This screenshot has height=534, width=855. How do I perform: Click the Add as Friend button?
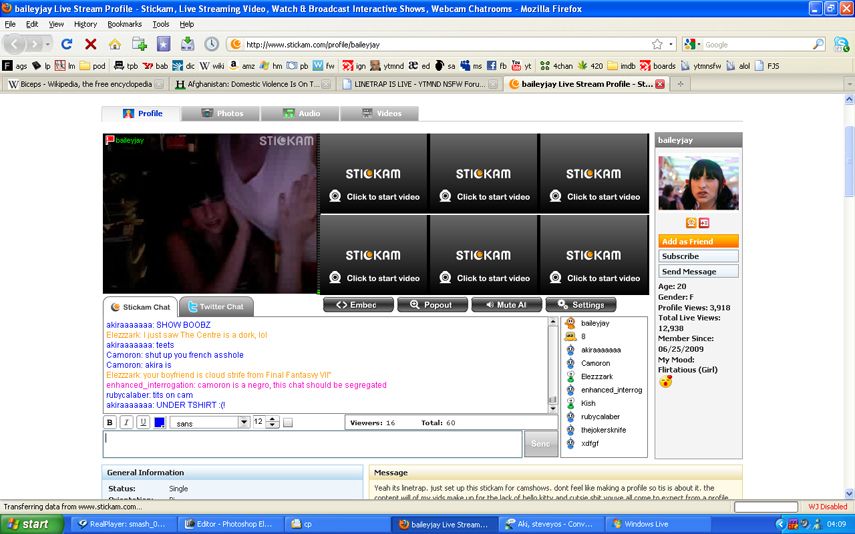699,241
